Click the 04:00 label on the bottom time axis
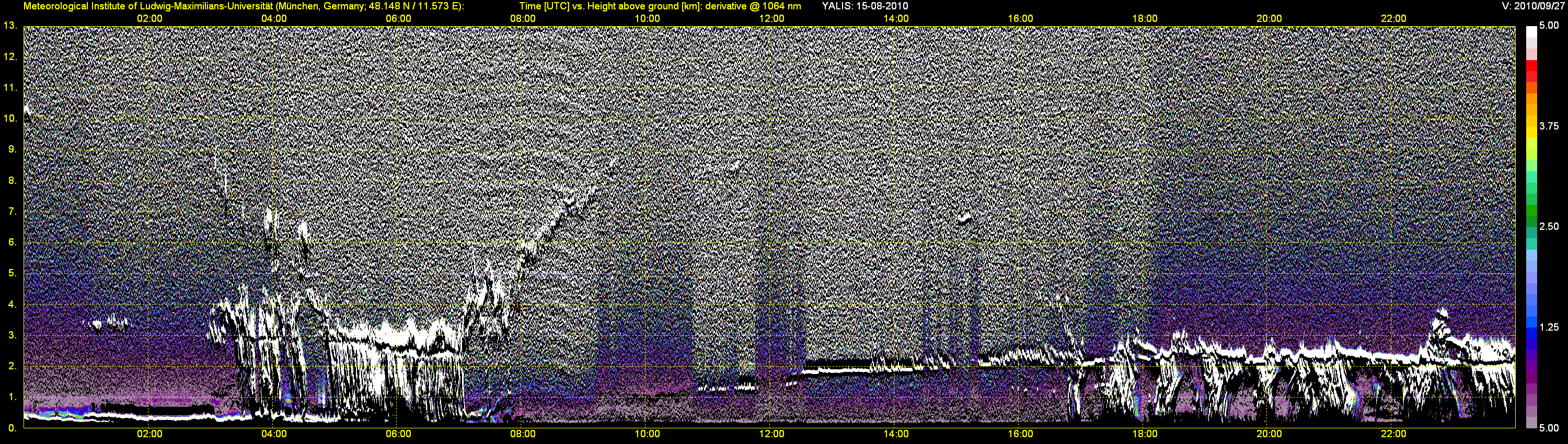This screenshot has width=1568, height=444. click(x=274, y=434)
